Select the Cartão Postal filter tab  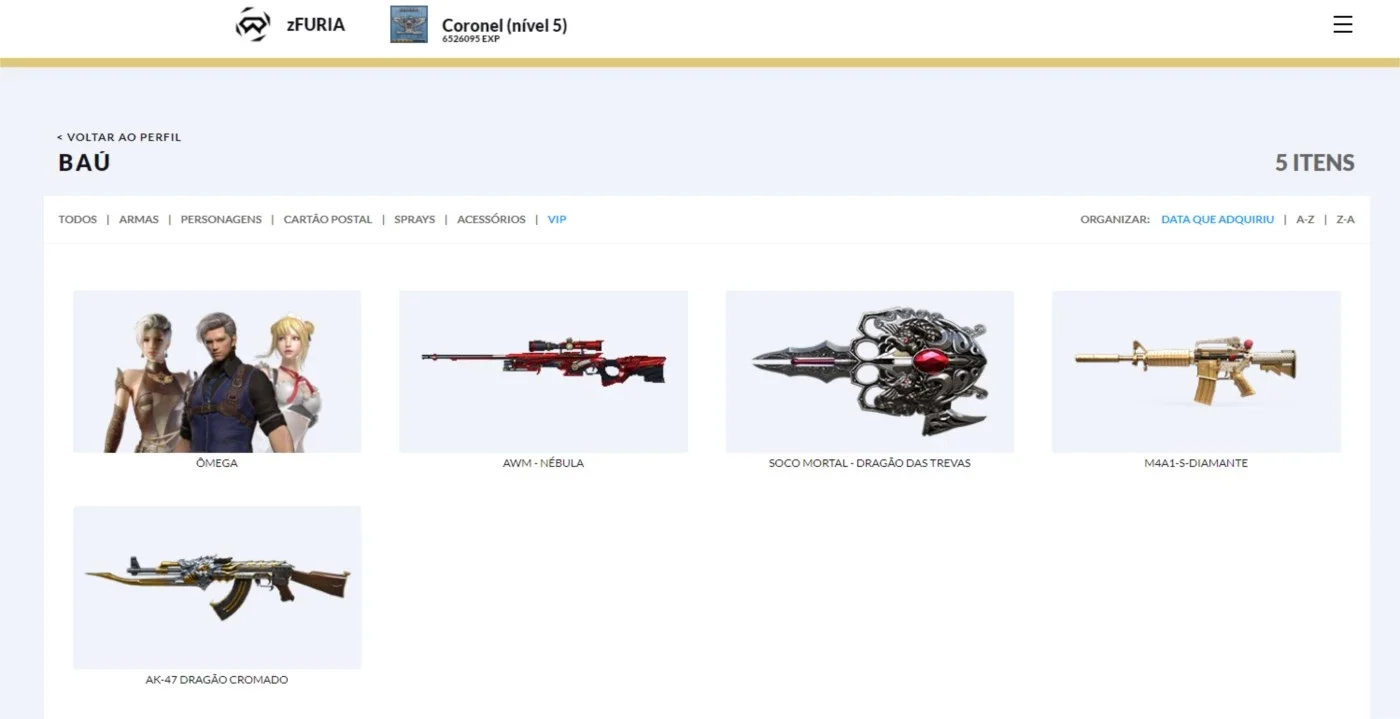[328, 219]
